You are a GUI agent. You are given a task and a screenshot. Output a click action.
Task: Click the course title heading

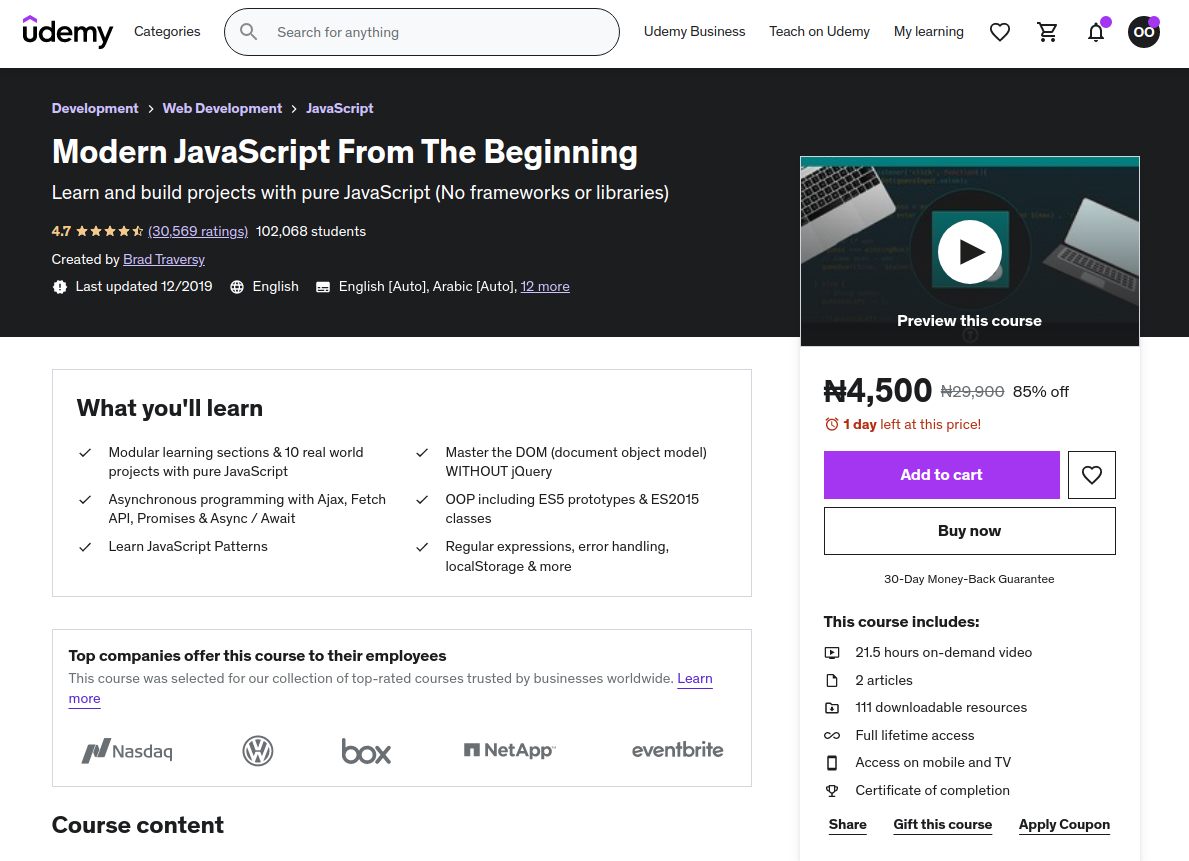tap(344, 152)
